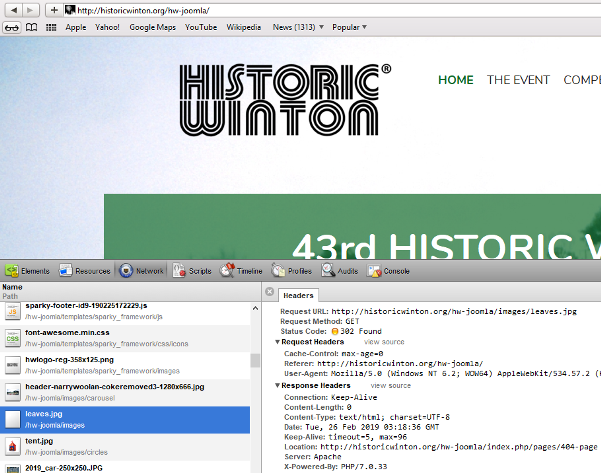
Task: Show the Console panel
Action: coord(389,271)
